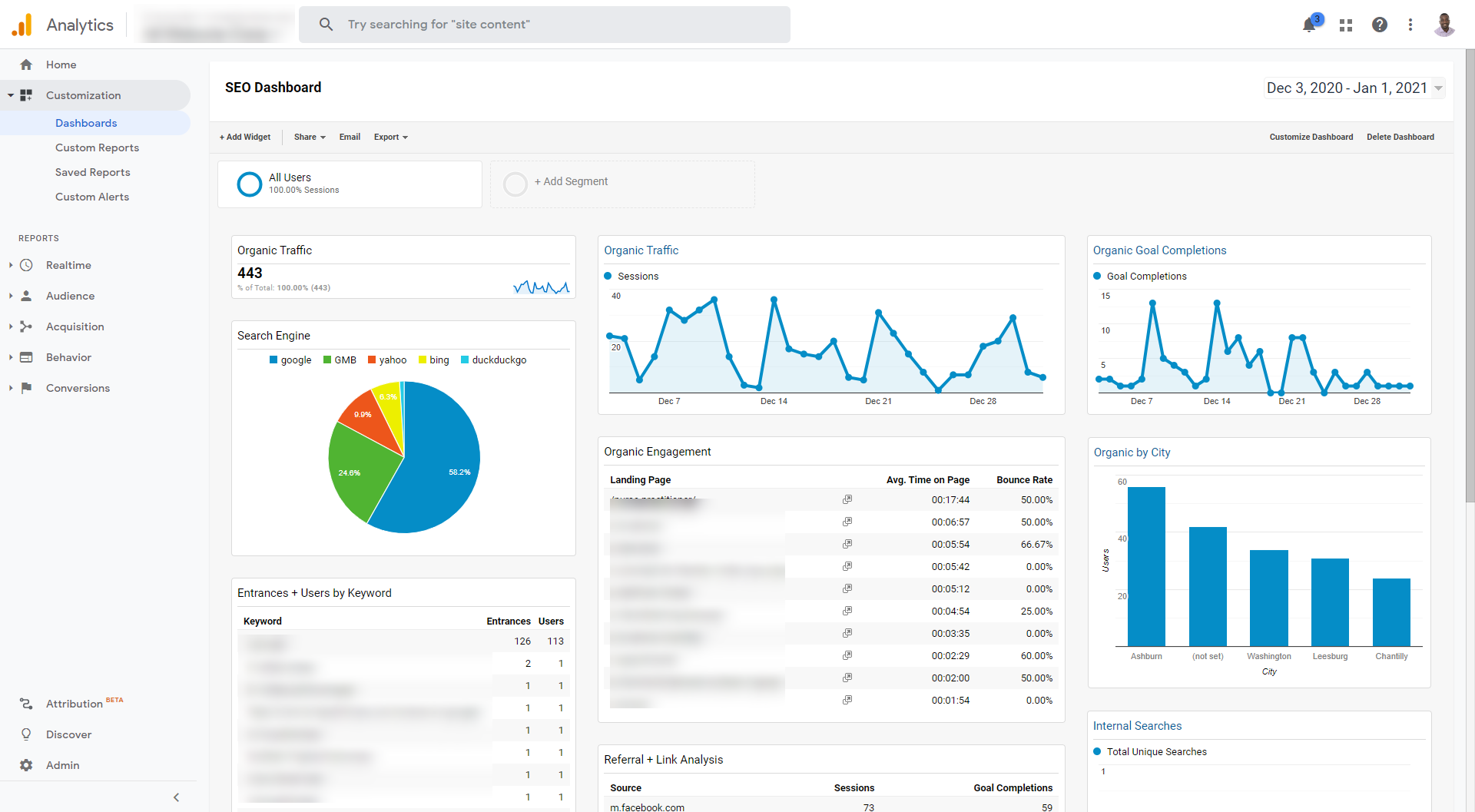This screenshot has width=1475, height=812.
Task: Open landing page link icon for 00:17:44 row
Action: (x=847, y=499)
